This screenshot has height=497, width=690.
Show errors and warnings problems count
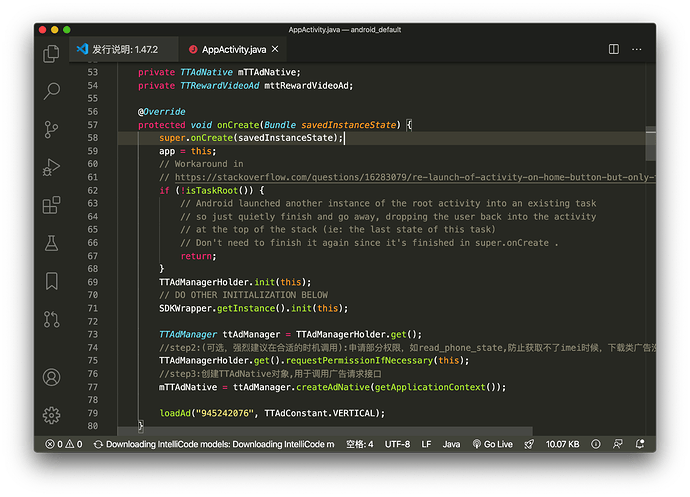click(64, 444)
